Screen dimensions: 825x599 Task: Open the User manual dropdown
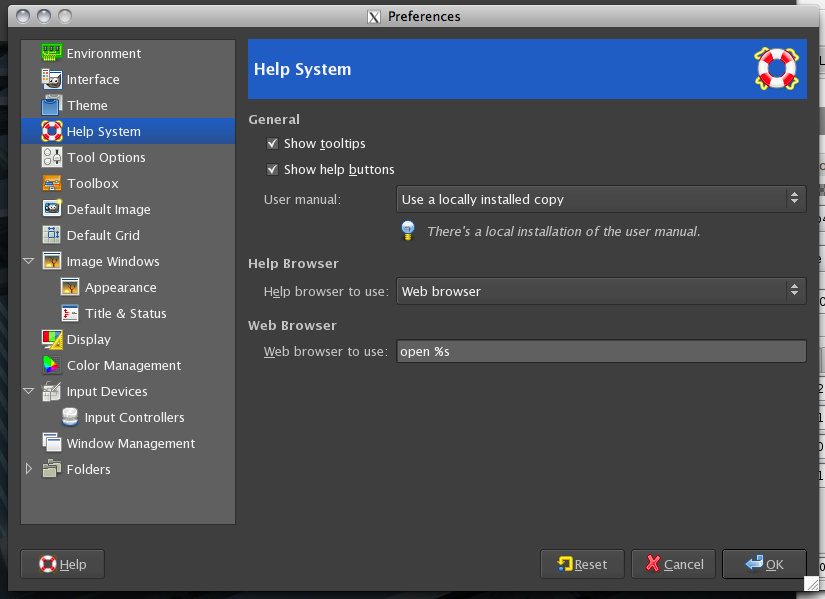tap(601, 199)
